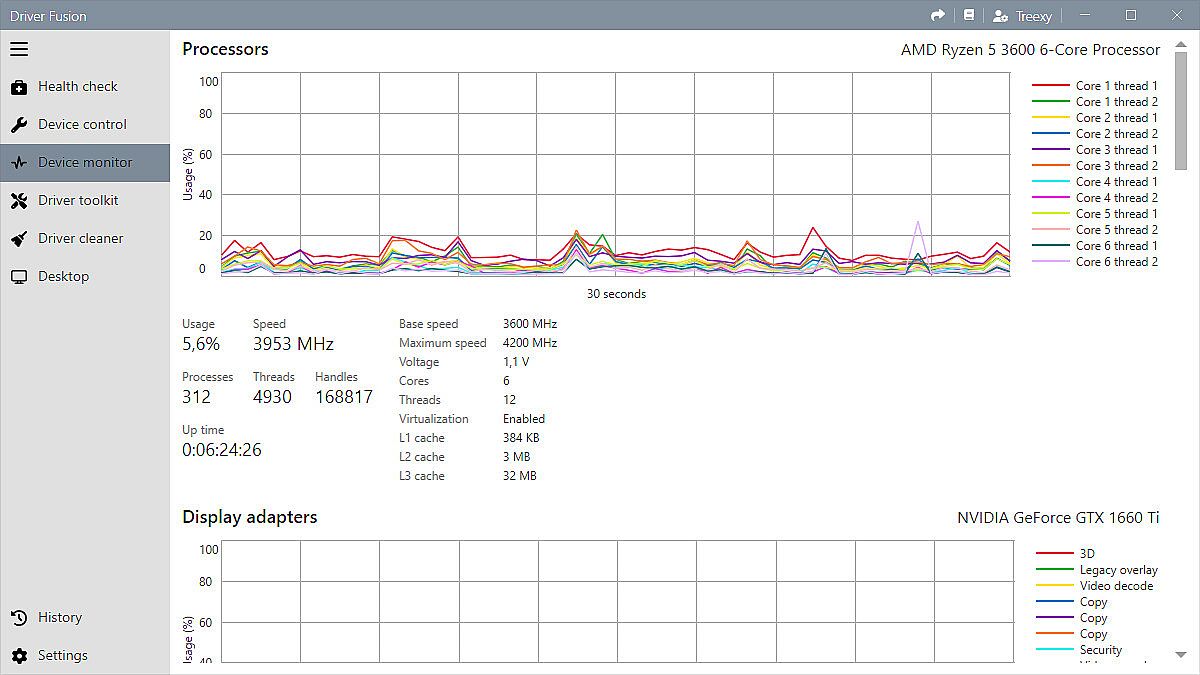The width and height of the screenshot is (1200, 675).
Task: Click the Settings gear icon
Action: click(x=19, y=656)
